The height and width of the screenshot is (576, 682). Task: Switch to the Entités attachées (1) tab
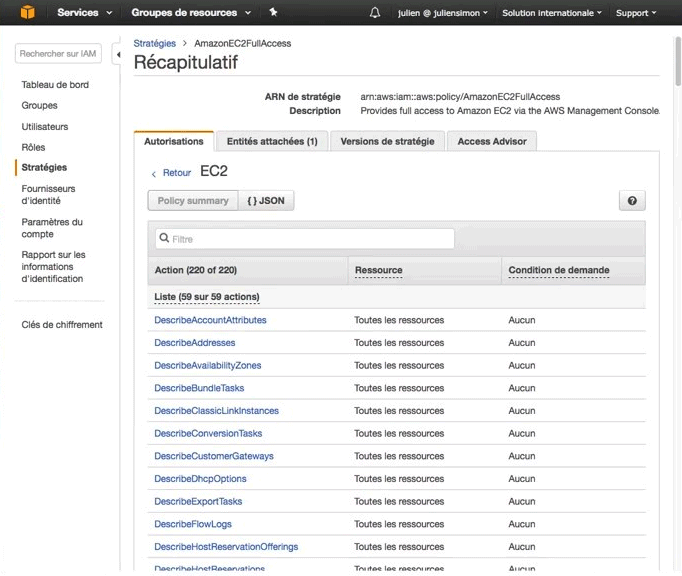(272, 141)
